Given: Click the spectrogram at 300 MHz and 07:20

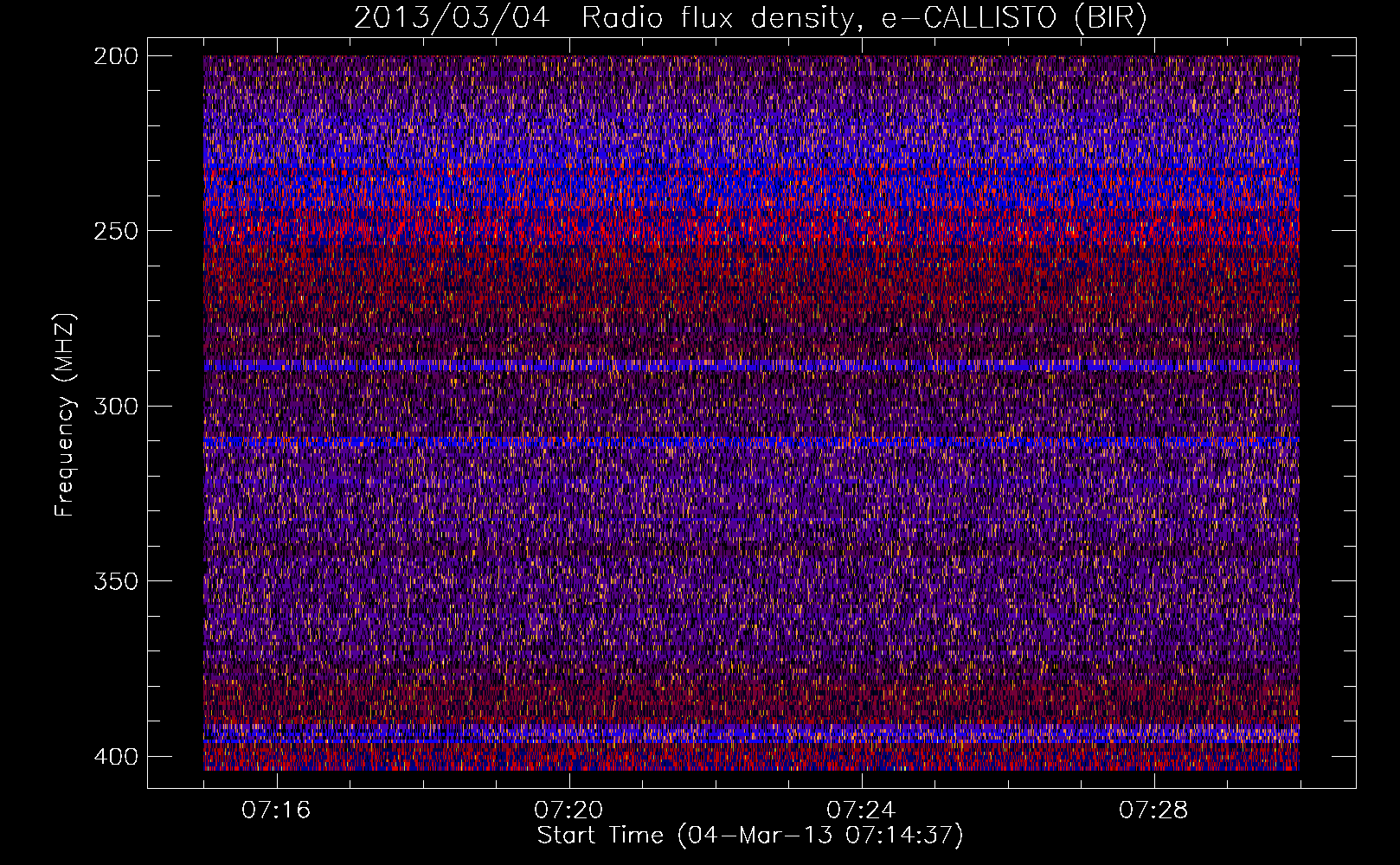Looking at the screenshot, I should click(568, 406).
